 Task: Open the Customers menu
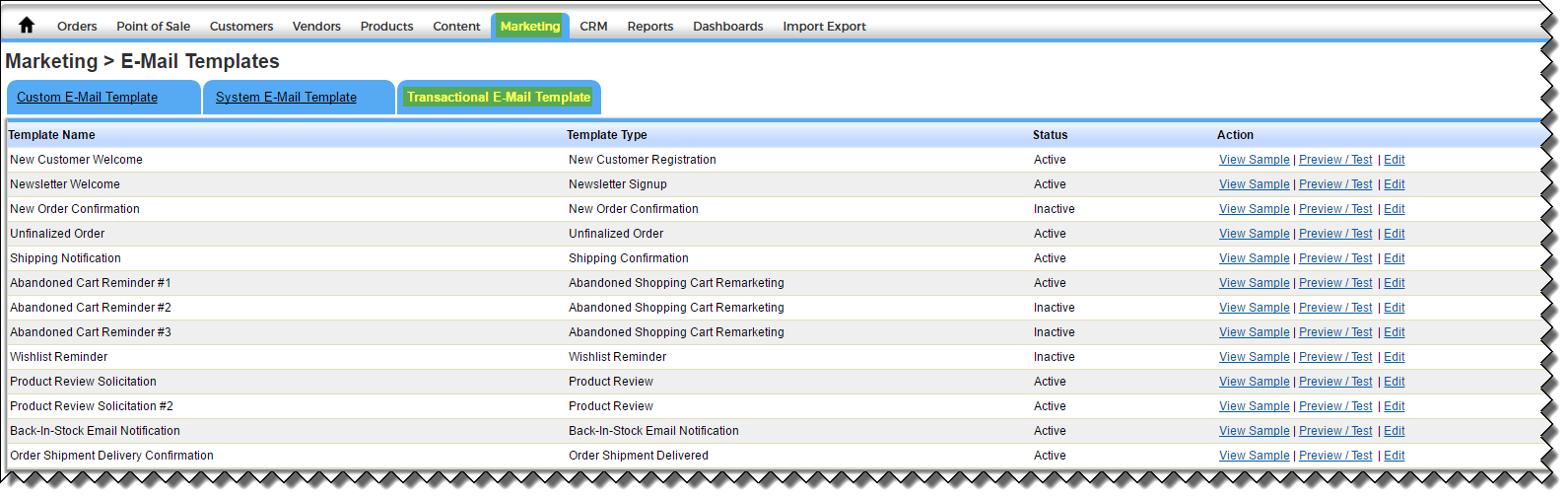tap(241, 27)
